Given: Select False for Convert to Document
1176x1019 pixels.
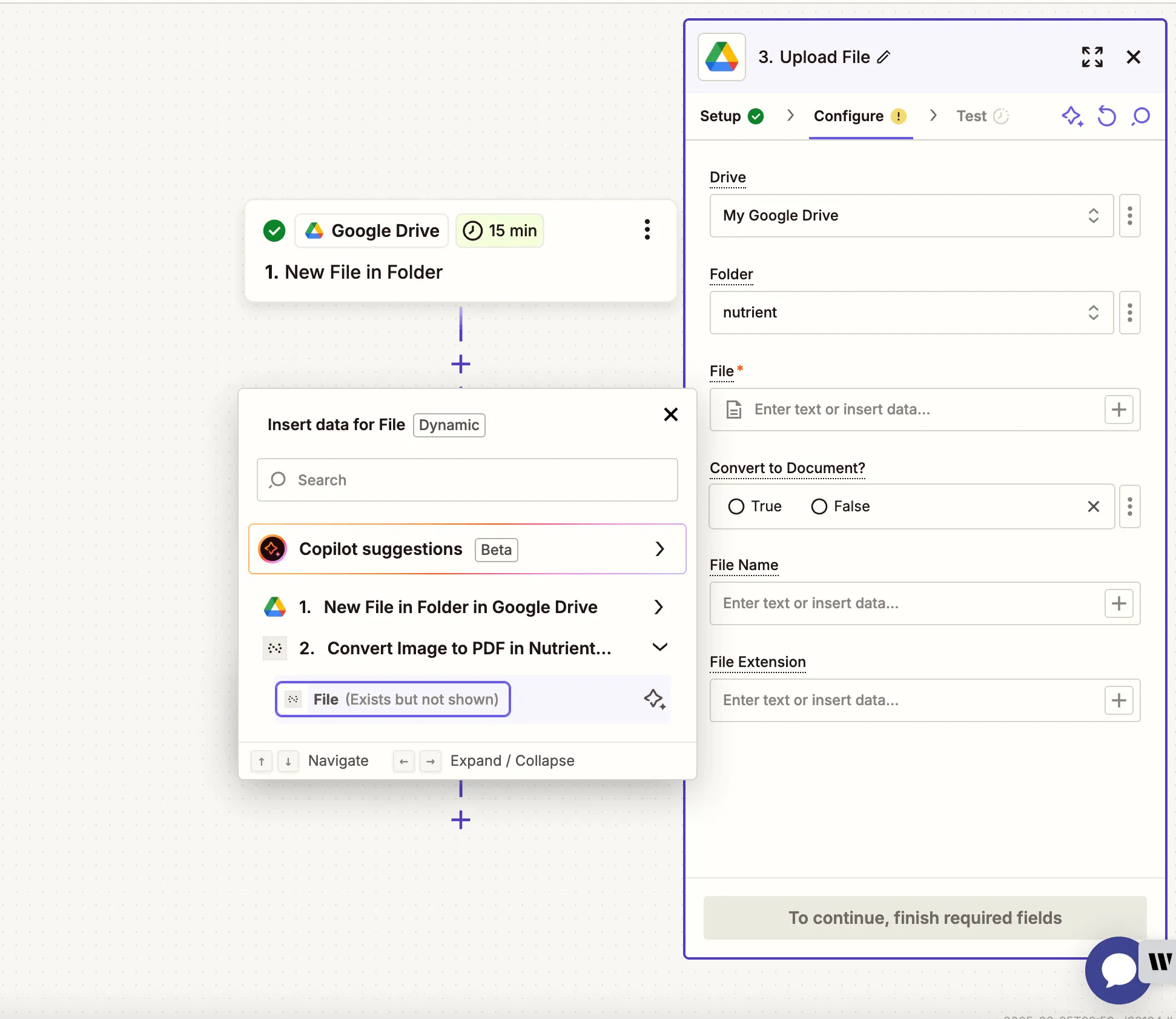Looking at the screenshot, I should coord(819,506).
